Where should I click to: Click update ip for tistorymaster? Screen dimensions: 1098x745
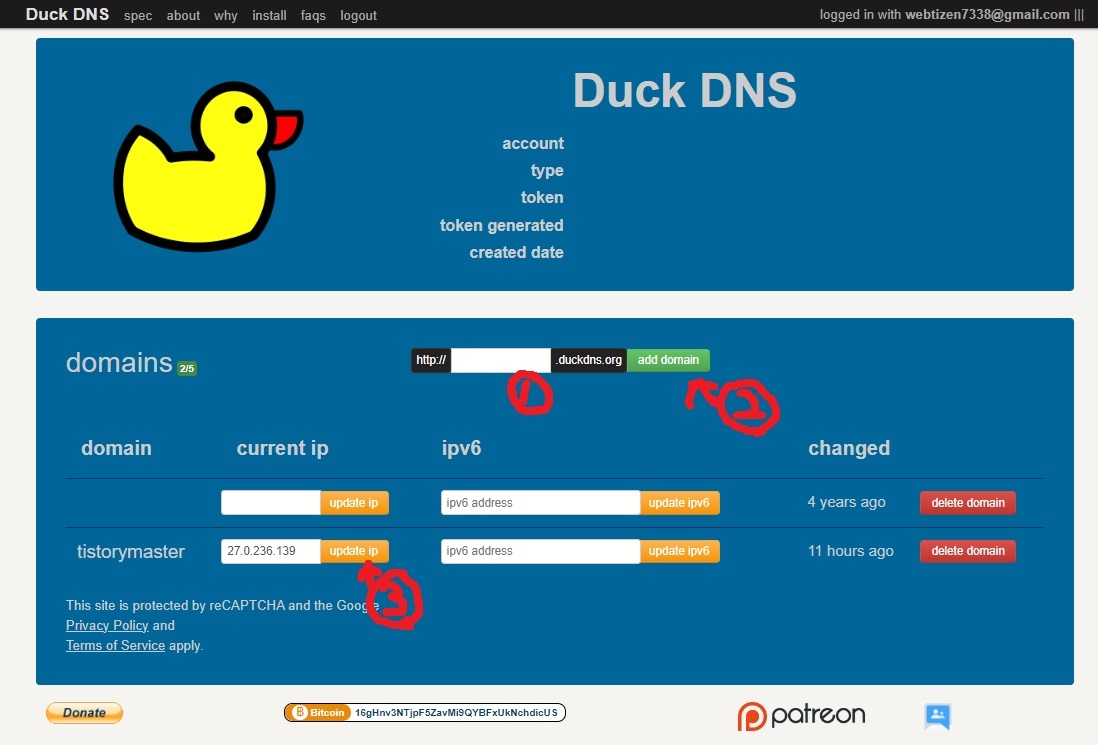(354, 551)
